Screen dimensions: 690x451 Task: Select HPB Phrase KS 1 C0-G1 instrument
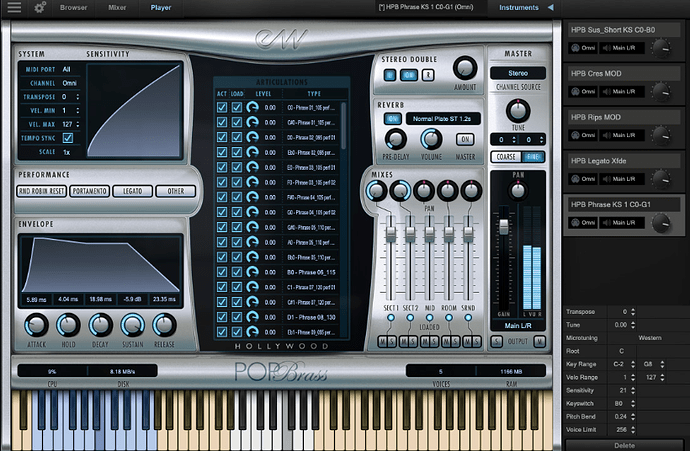point(623,205)
